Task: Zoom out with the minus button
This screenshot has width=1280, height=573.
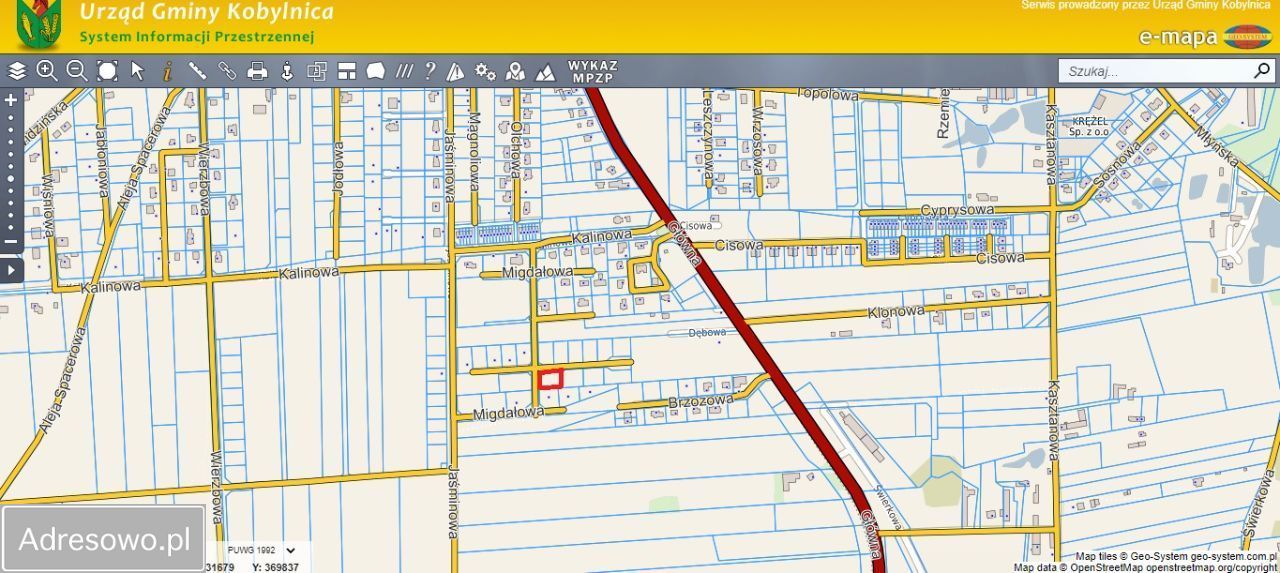Action: [11, 241]
